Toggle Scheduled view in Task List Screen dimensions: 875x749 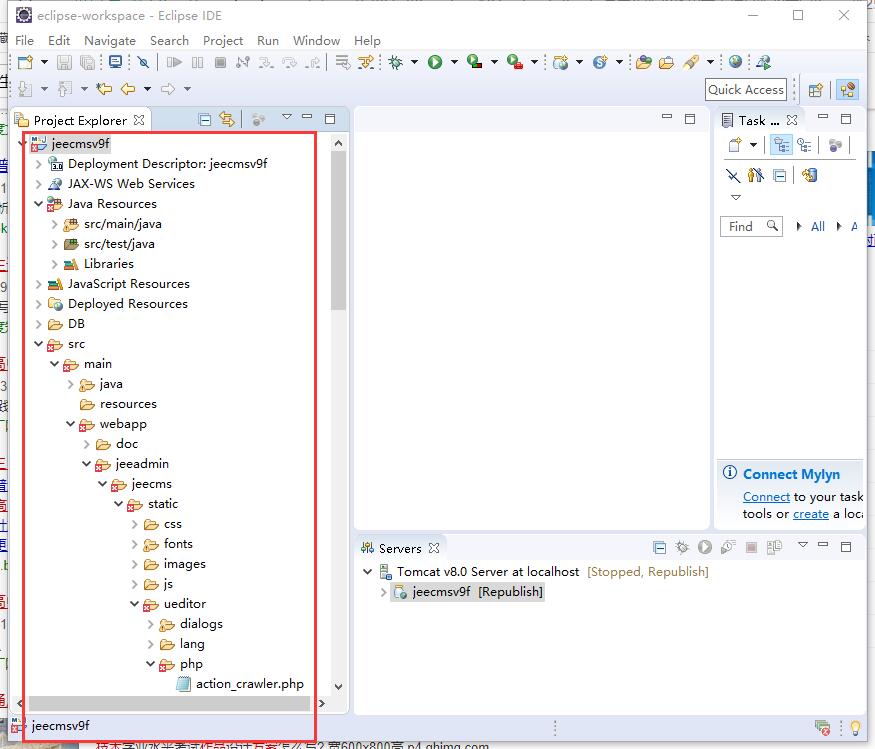pos(804,146)
